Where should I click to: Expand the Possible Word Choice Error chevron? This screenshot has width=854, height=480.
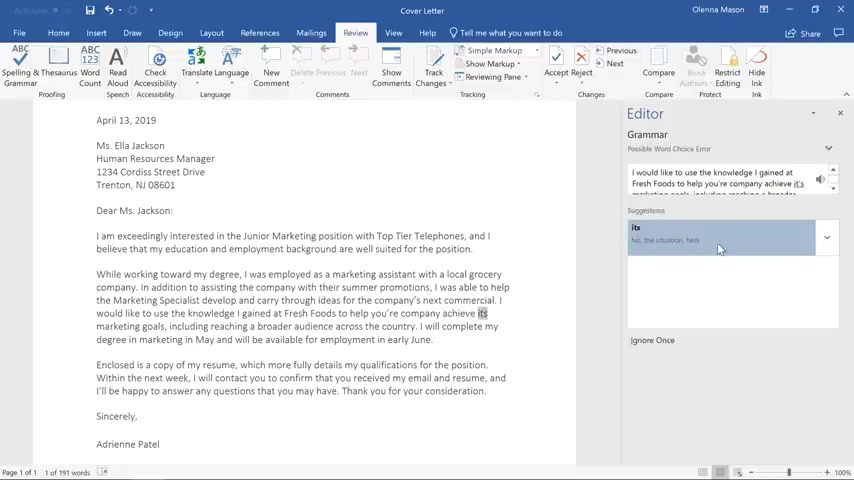[x=828, y=148]
